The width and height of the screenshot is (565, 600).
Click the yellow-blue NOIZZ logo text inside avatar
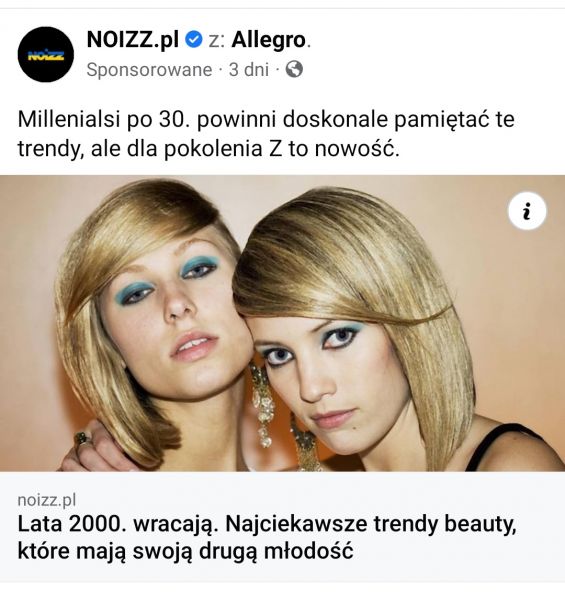click(46, 55)
